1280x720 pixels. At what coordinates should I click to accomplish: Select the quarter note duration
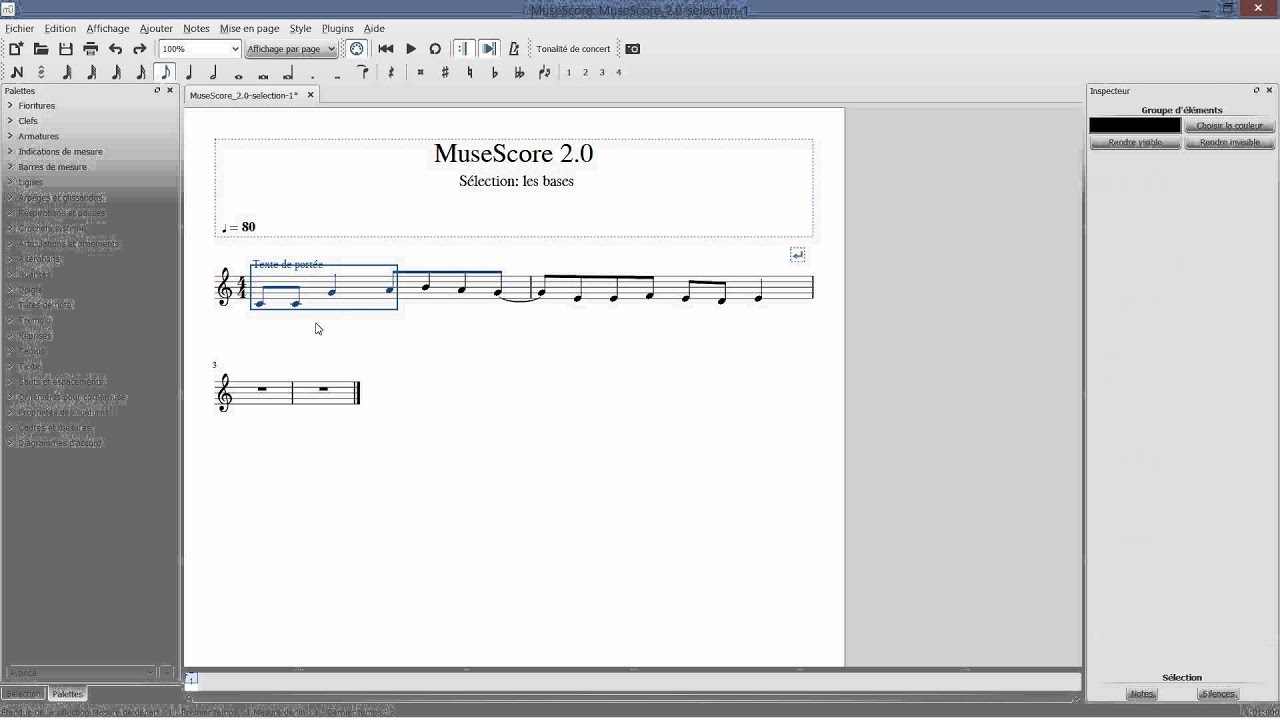pyautogui.click(x=189, y=72)
